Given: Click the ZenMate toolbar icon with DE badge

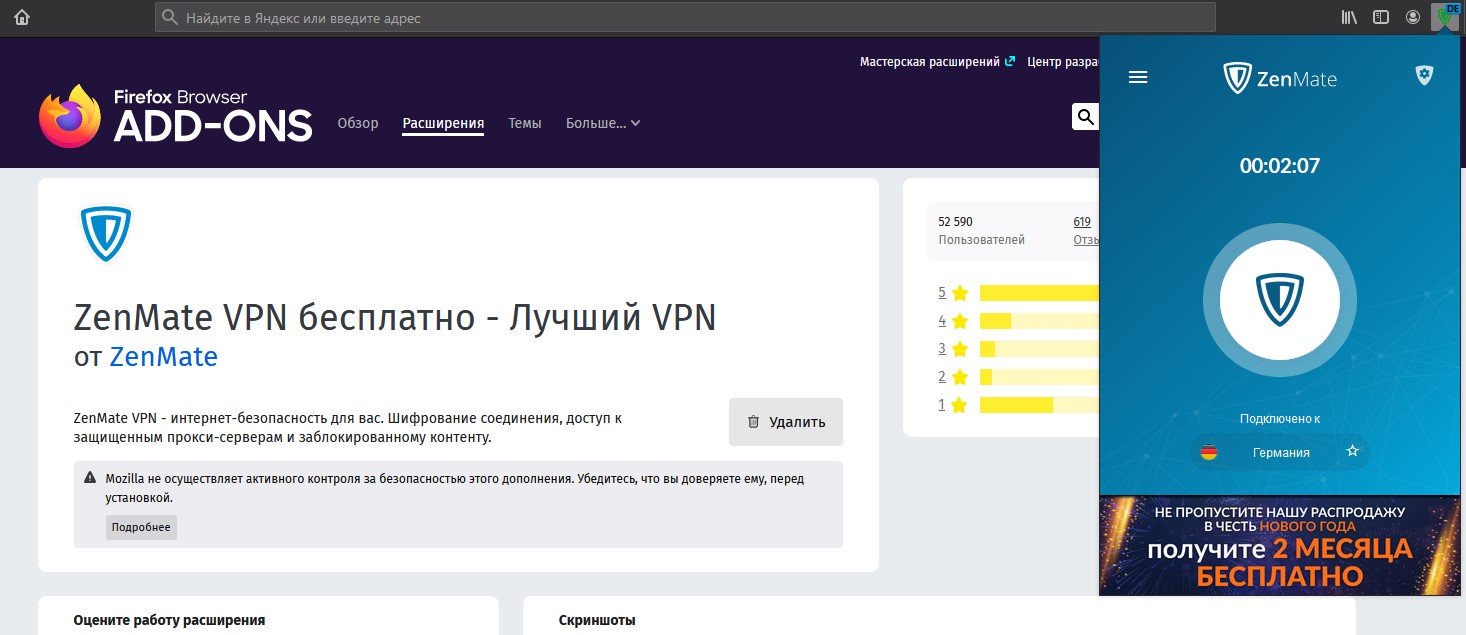Looking at the screenshot, I should point(1446,17).
